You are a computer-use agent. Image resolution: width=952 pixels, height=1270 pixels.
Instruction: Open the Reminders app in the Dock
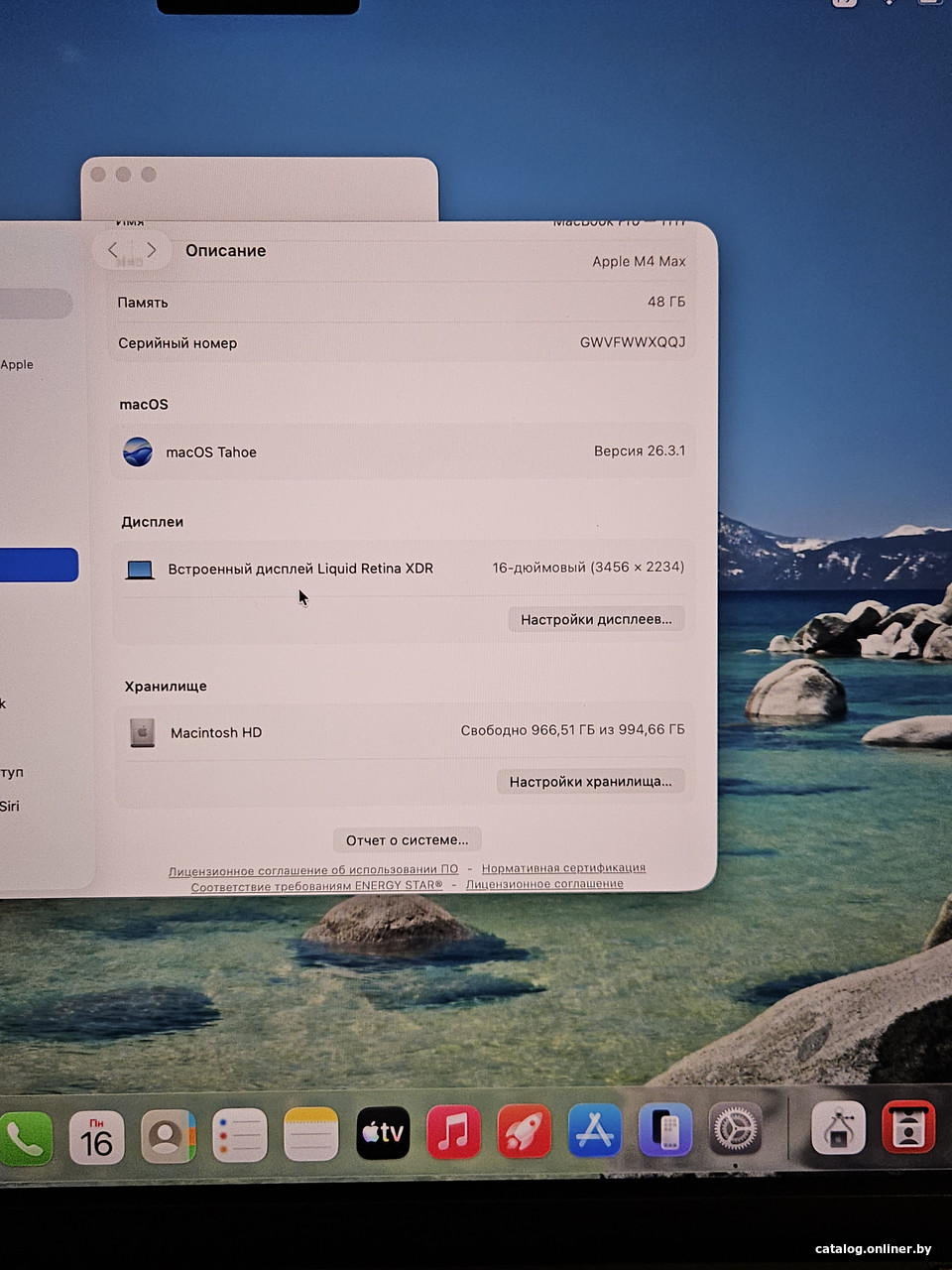(239, 1135)
